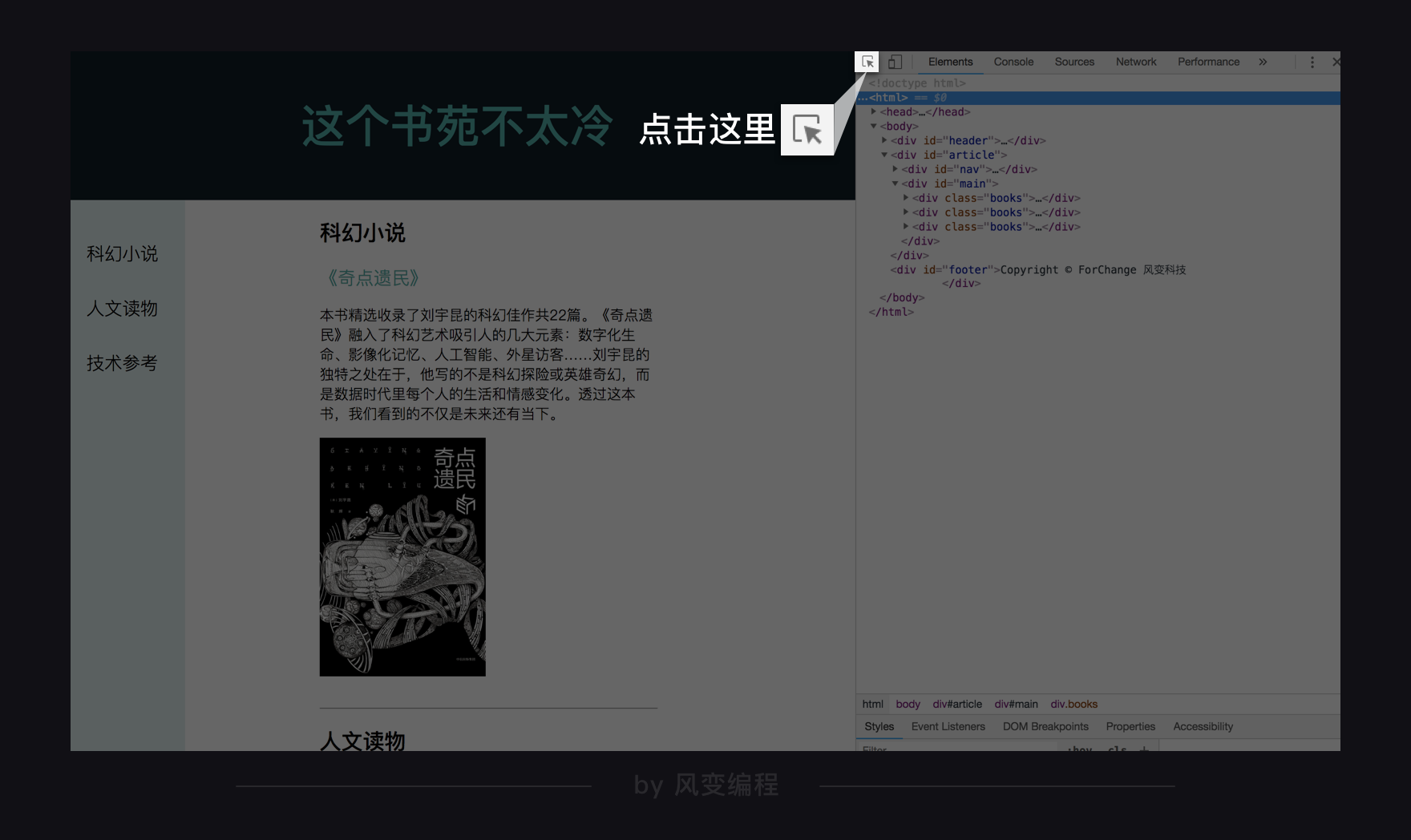The height and width of the screenshot is (840, 1411).
Task: Collapse the div id="main" node
Action: coord(895,184)
